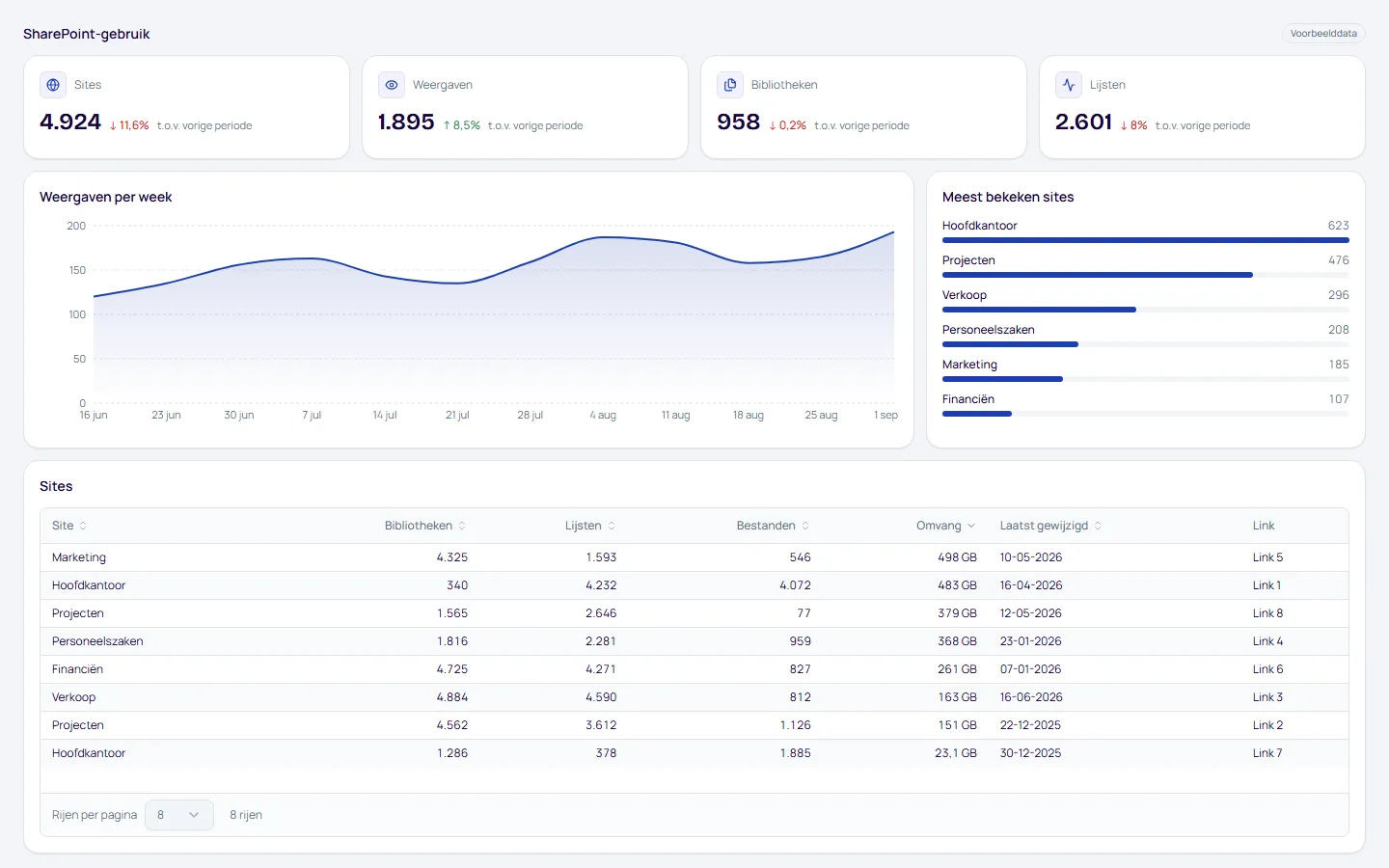
Task: Sort table by Laatst gewijzigd column
Action: [1050, 526]
